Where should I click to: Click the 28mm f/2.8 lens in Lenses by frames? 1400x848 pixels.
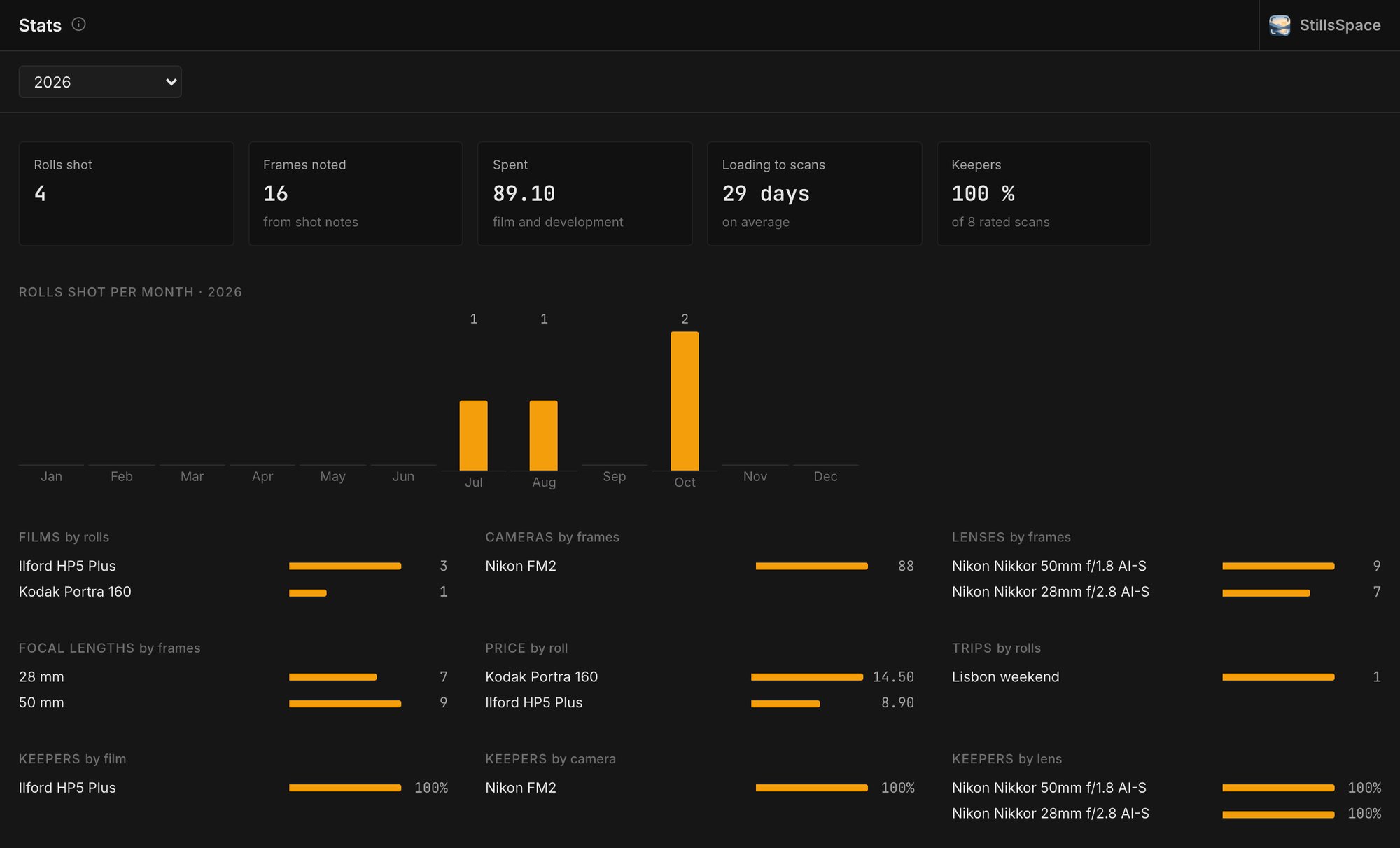point(1167,592)
